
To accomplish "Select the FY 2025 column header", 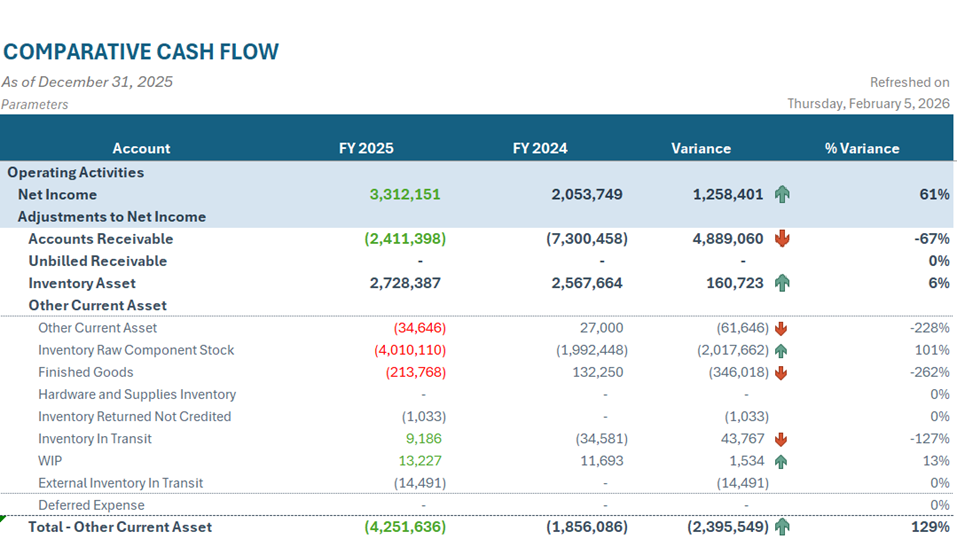I will 366,148.
